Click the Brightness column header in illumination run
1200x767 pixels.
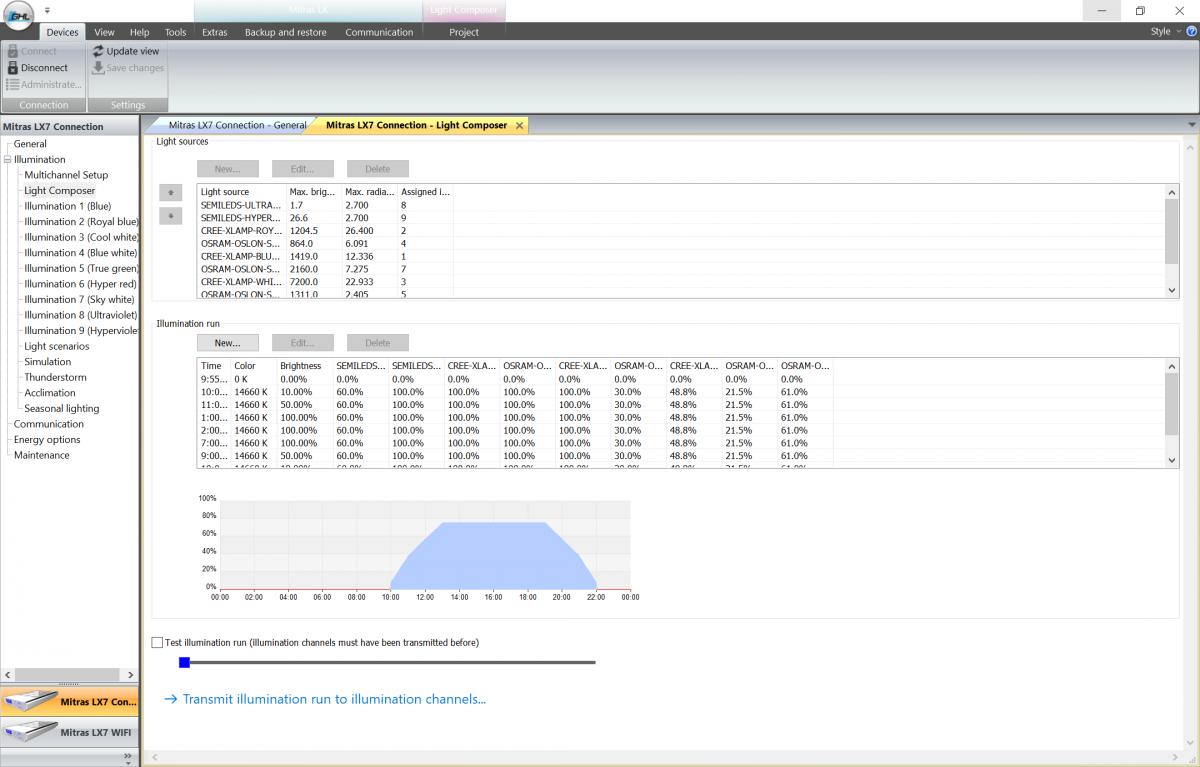pyautogui.click(x=303, y=366)
